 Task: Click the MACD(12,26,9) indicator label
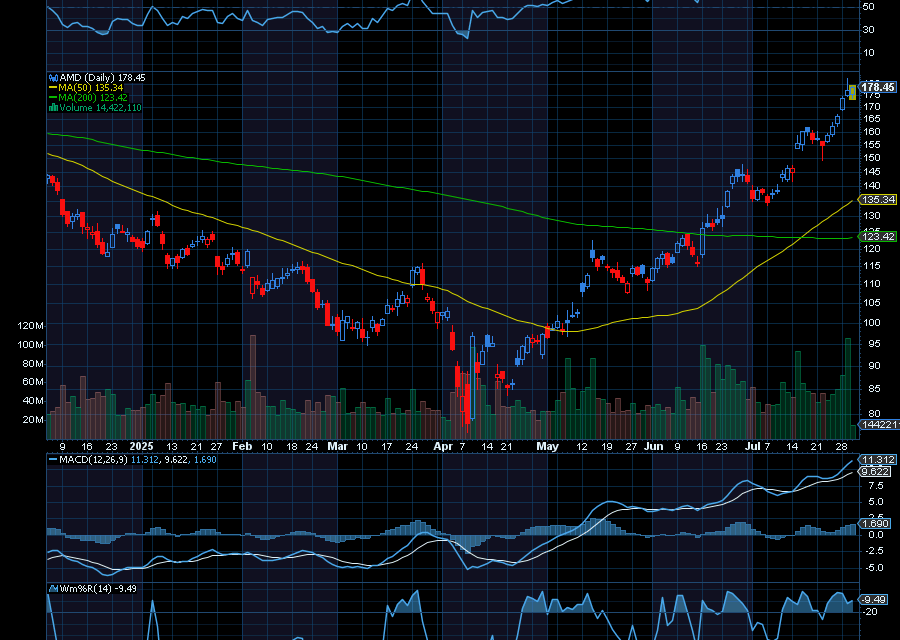click(93, 460)
